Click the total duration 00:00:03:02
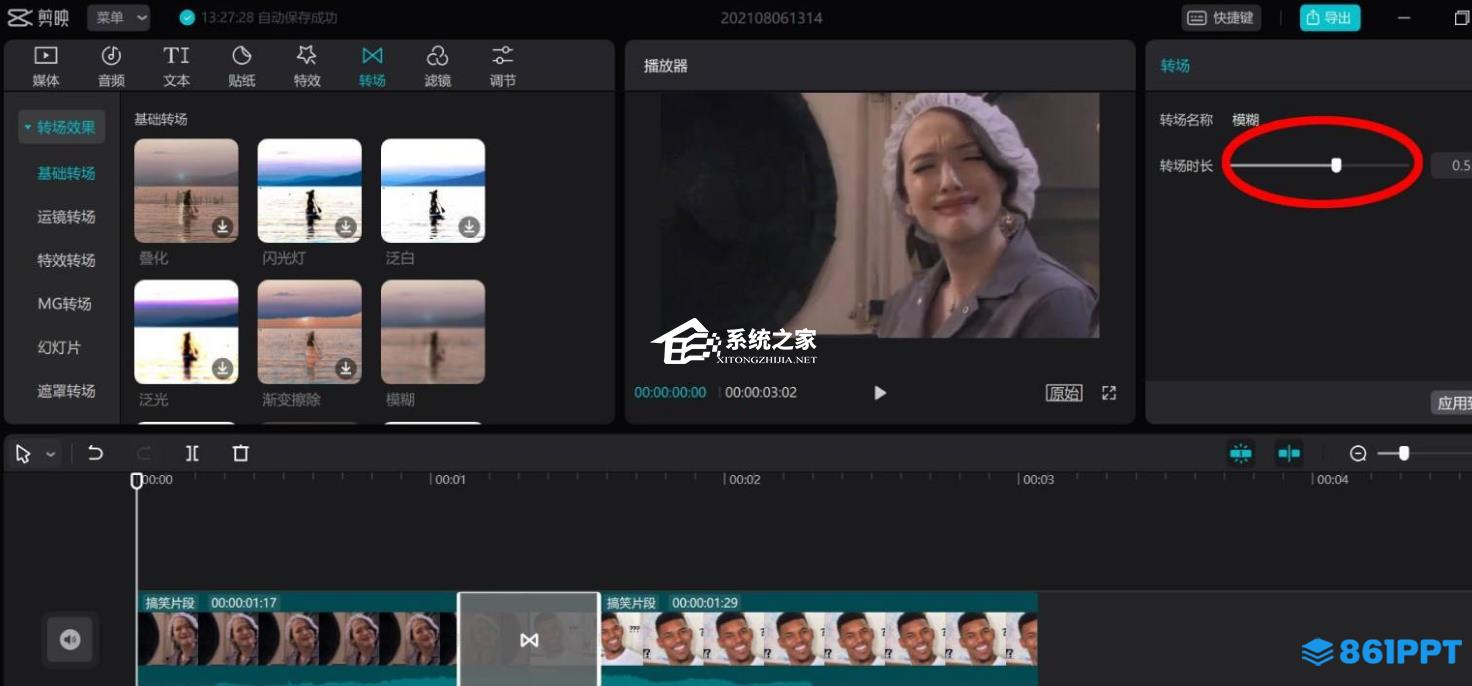This screenshot has width=1472, height=686. coord(761,393)
